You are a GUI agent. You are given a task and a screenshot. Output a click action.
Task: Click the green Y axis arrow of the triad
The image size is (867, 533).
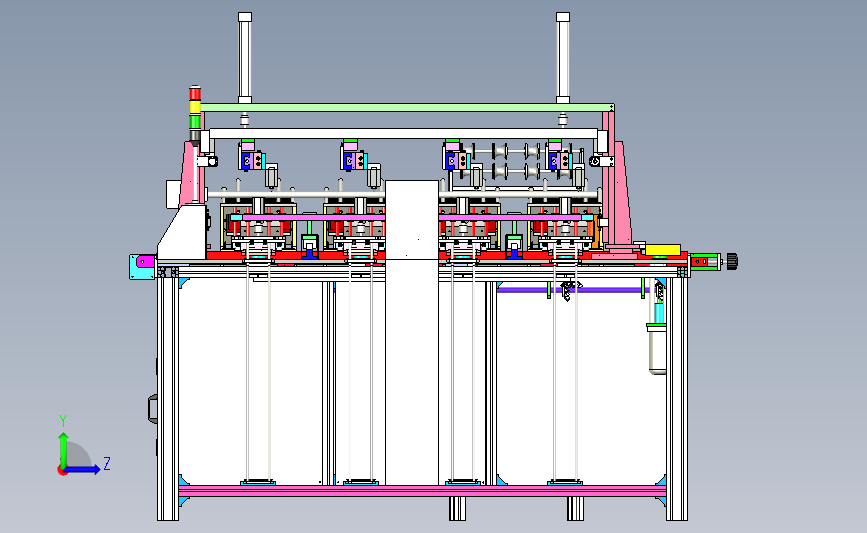pyautogui.click(x=63, y=450)
